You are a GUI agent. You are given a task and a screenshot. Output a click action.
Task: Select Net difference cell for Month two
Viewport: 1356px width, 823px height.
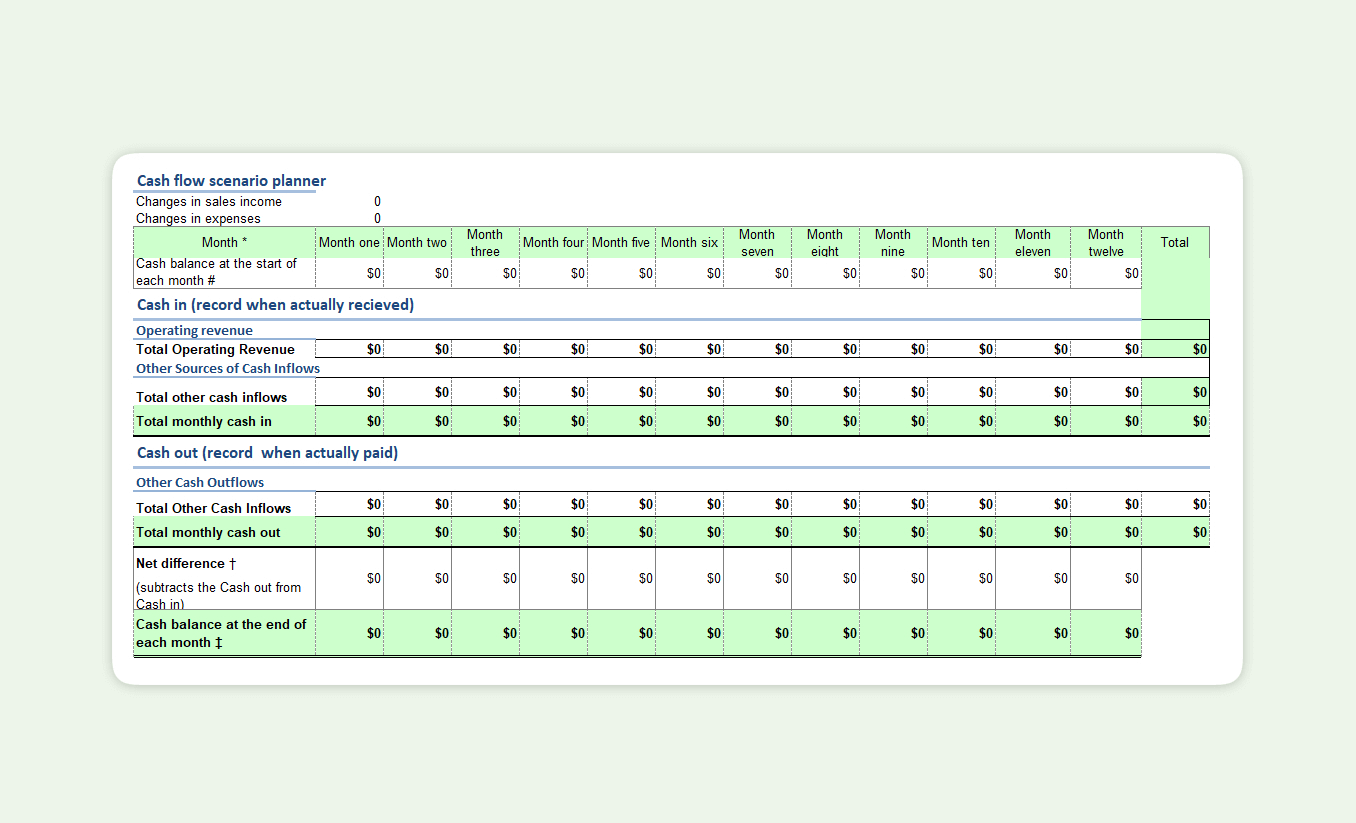tap(418, 579)
